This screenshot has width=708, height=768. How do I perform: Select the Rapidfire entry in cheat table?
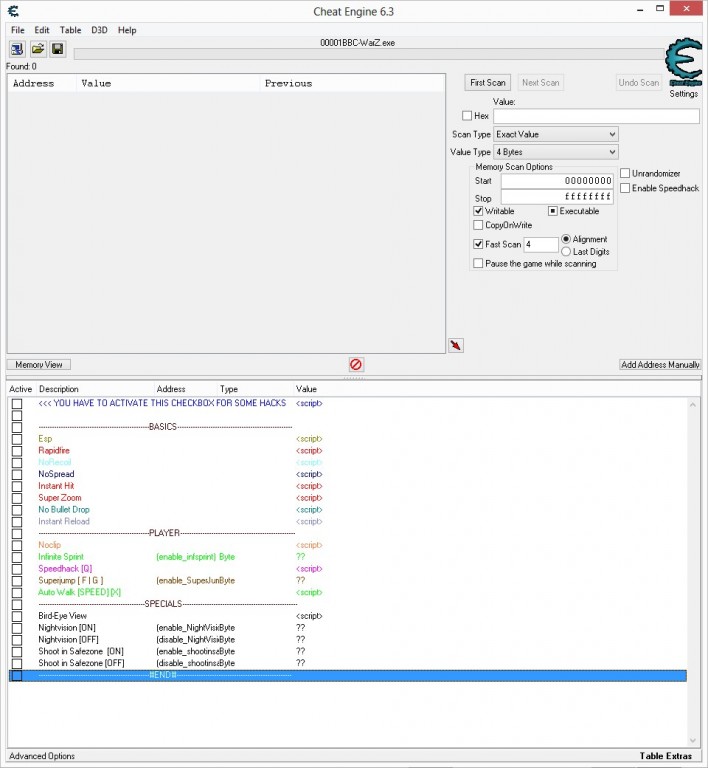pyautogui.click(x=56, y=451)
